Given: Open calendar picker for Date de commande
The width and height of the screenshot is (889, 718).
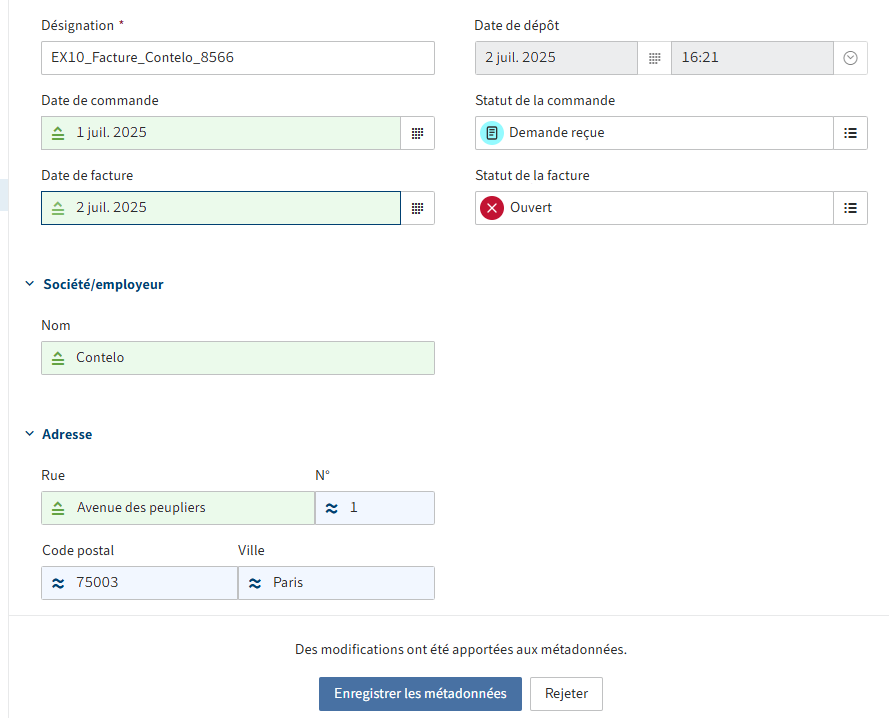Looking at the screenshot, I should (417, 133).
